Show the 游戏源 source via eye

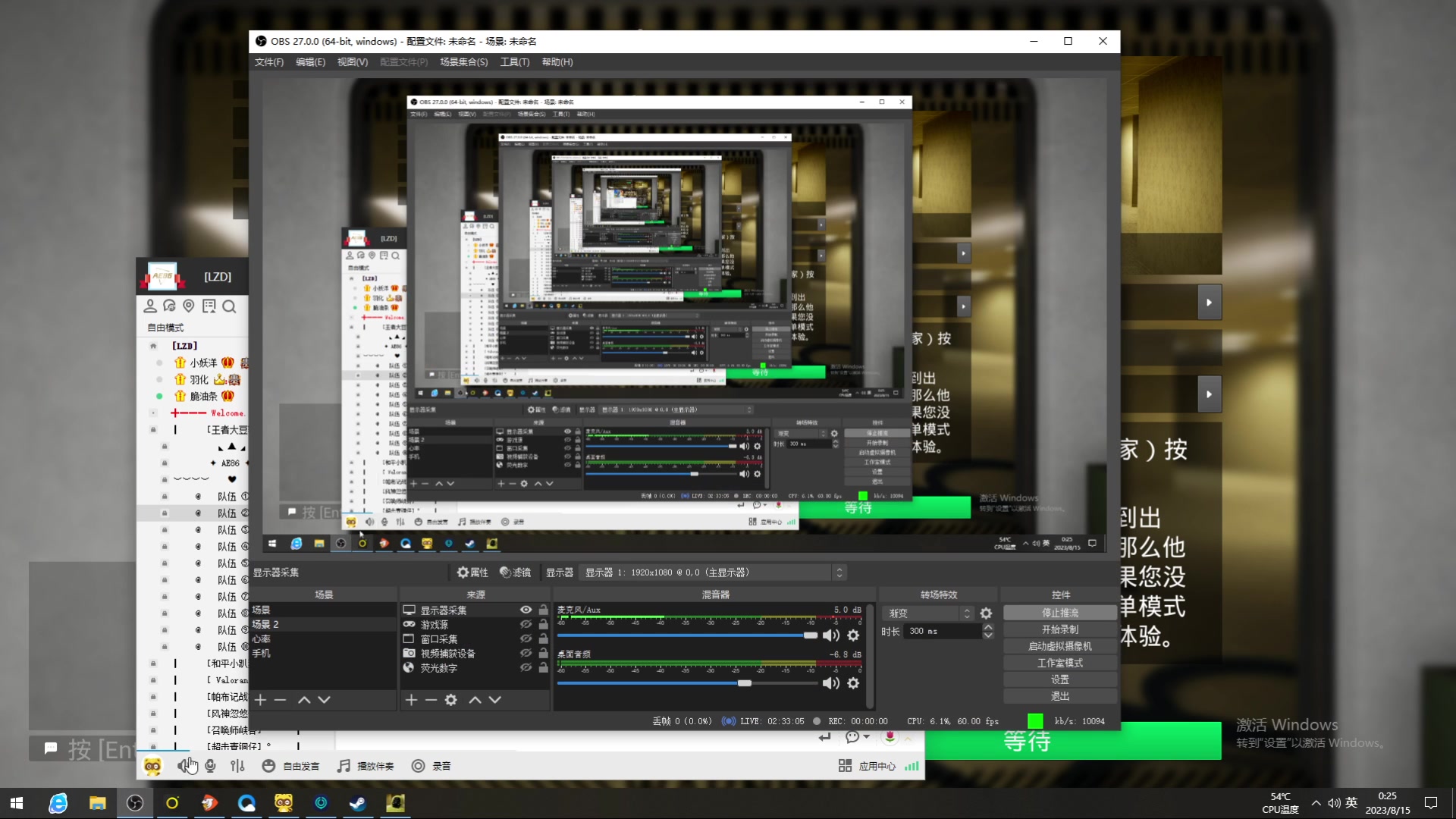pos(526,625)
